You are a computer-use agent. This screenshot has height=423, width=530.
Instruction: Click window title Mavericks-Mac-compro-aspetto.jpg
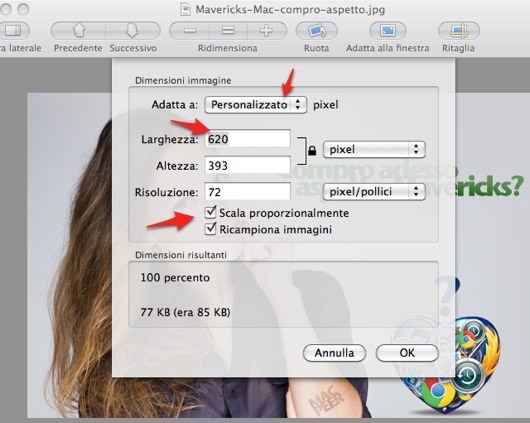(290, 9)
